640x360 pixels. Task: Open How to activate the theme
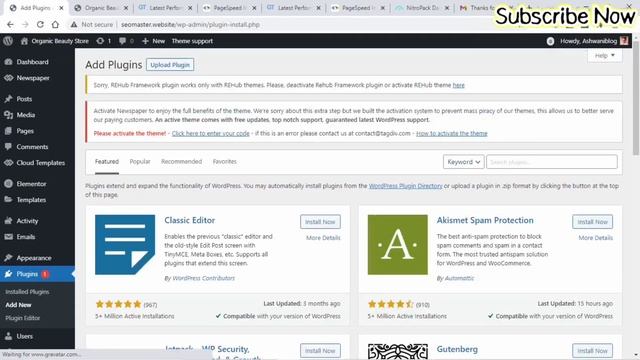coord(451,133)
